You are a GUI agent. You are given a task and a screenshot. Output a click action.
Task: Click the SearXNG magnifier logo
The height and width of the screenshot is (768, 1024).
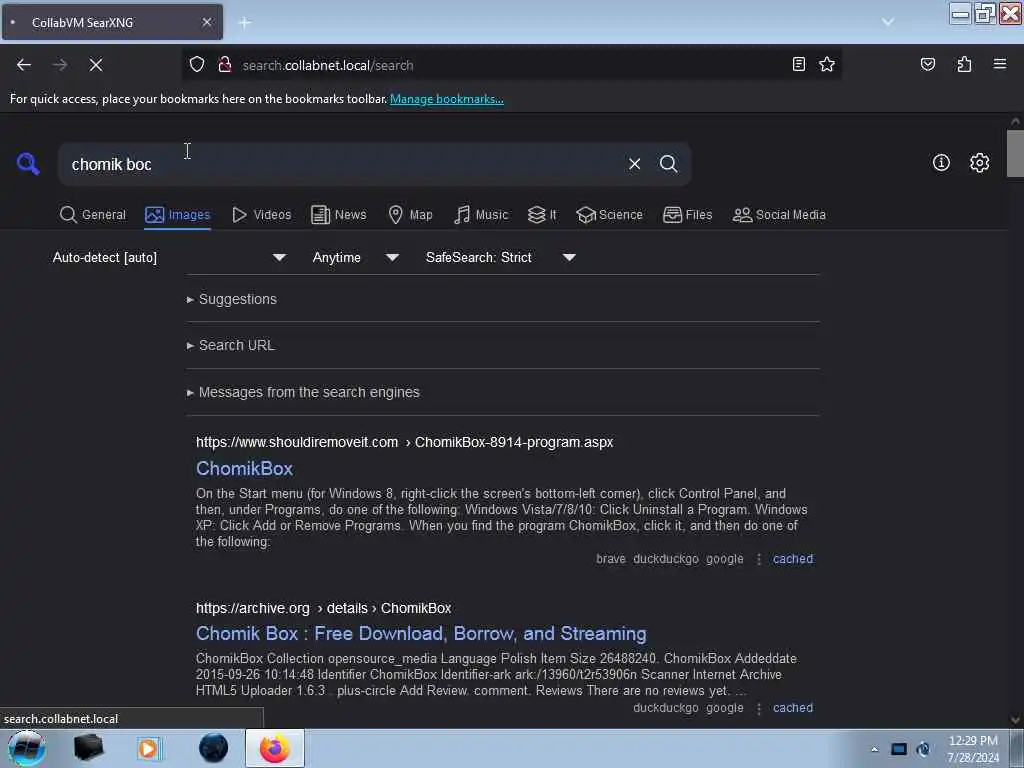(27, 163)
